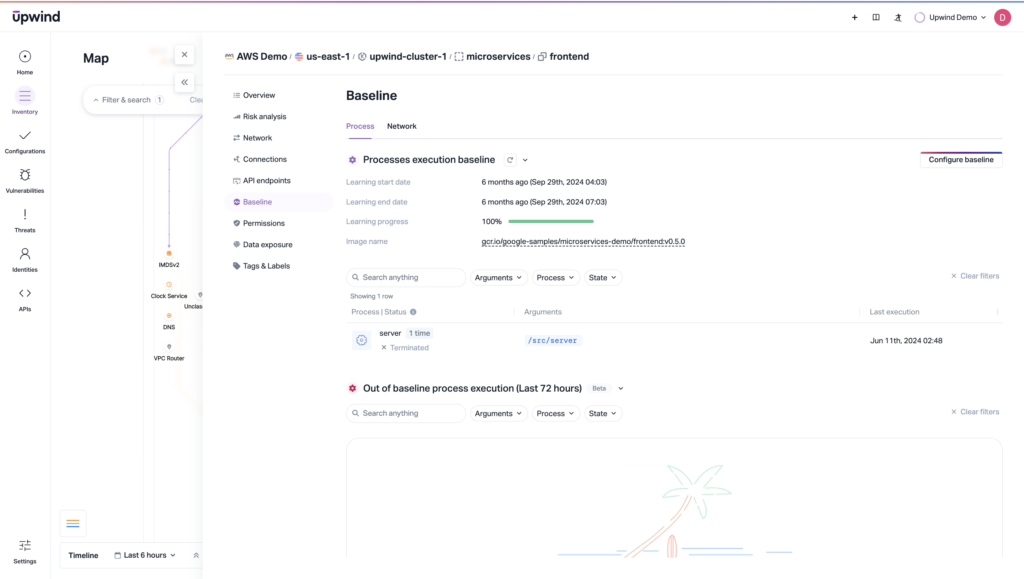Open the documentation book icon in the top bar
This screenshot has height=579, width=1024.
875,17
